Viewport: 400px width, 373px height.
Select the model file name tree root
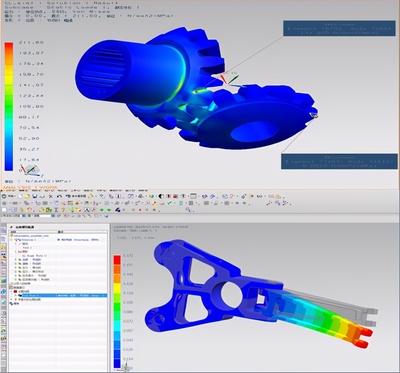coord(31,236)
